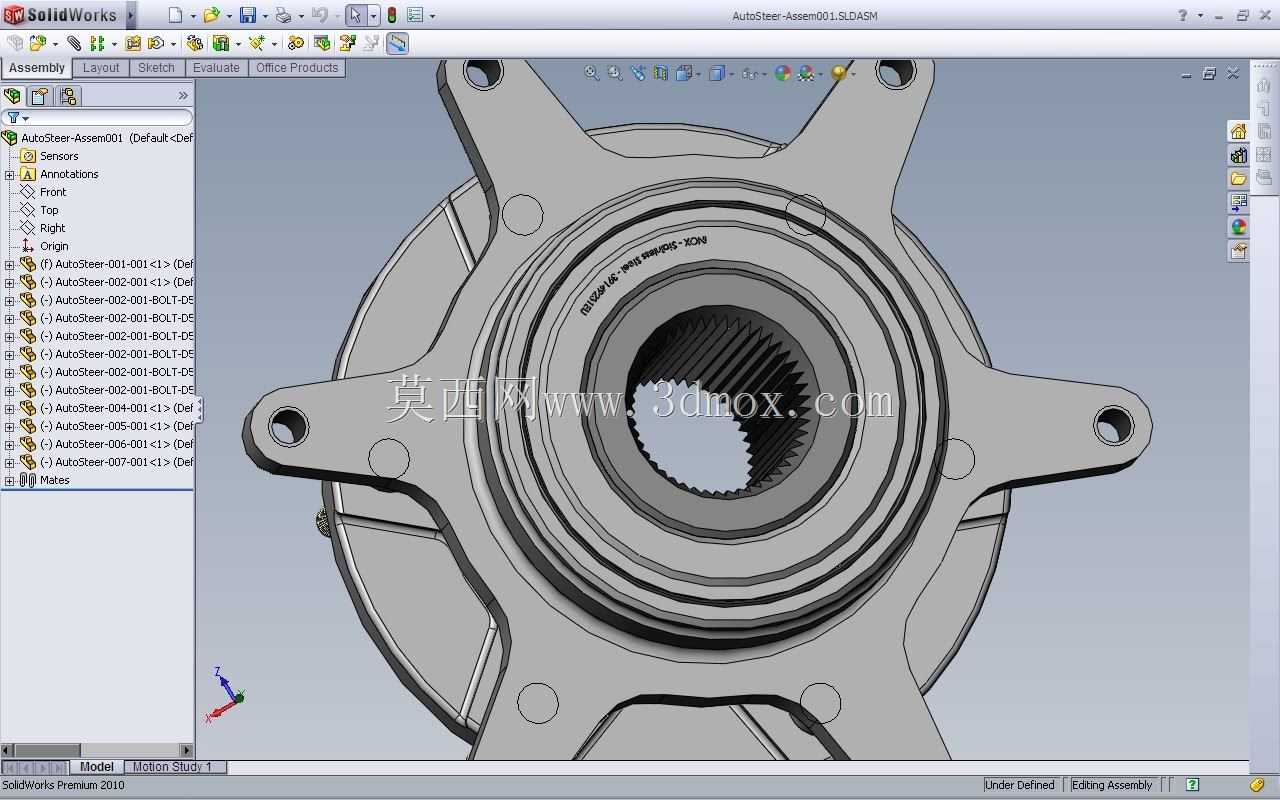Open View Settings light bulb dropdown
The image size is (1280, 800).
coord(842,73)
